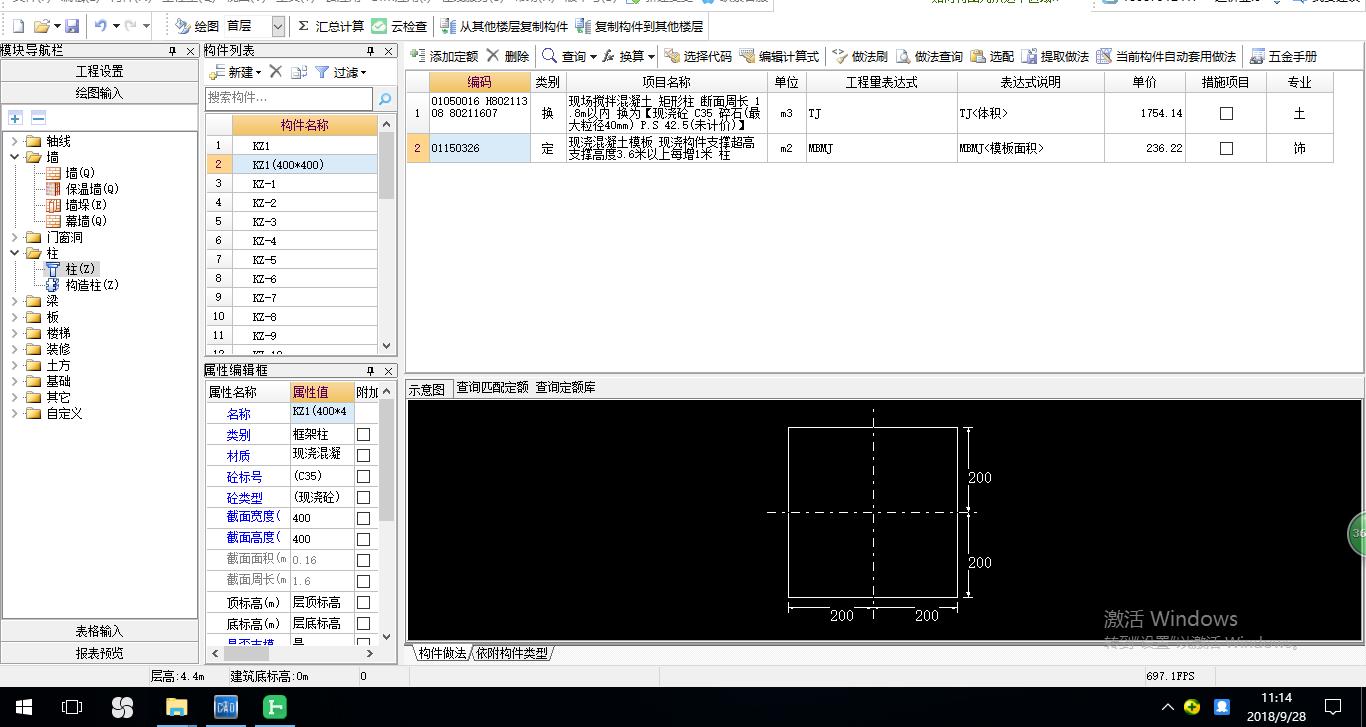Screen dimensions: 1366x727
Task: Click the 做法刷 brush tool
Action: click(x=860, y=57)
